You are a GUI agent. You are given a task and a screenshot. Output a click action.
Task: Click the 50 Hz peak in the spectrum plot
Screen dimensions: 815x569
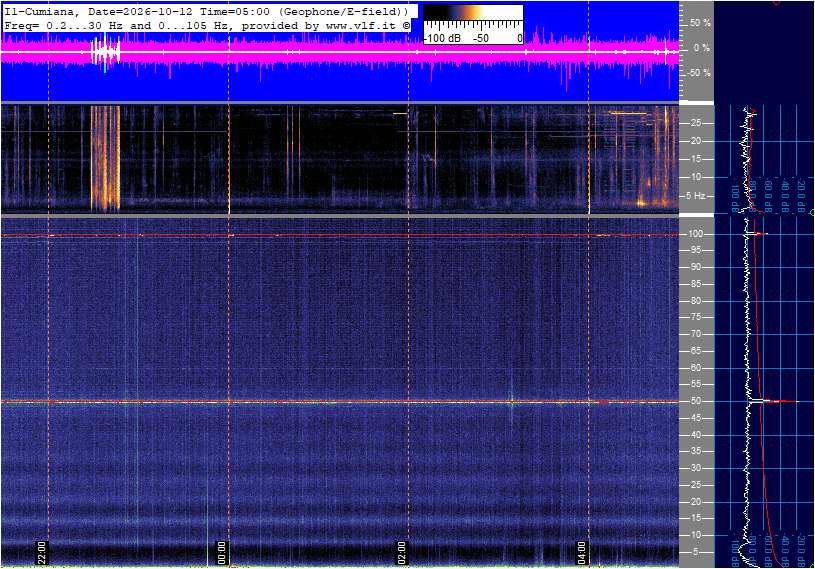click(774, 401)
